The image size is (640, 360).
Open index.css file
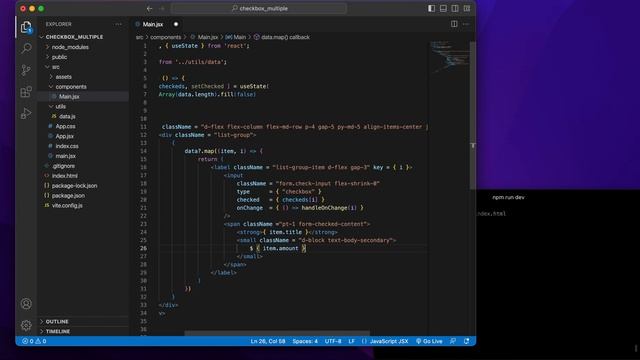pos(67,146)
